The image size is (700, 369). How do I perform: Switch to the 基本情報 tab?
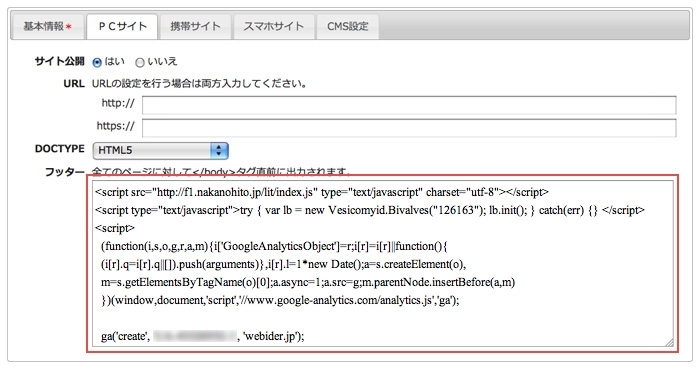pyautogui.click(x=48, y=27)
